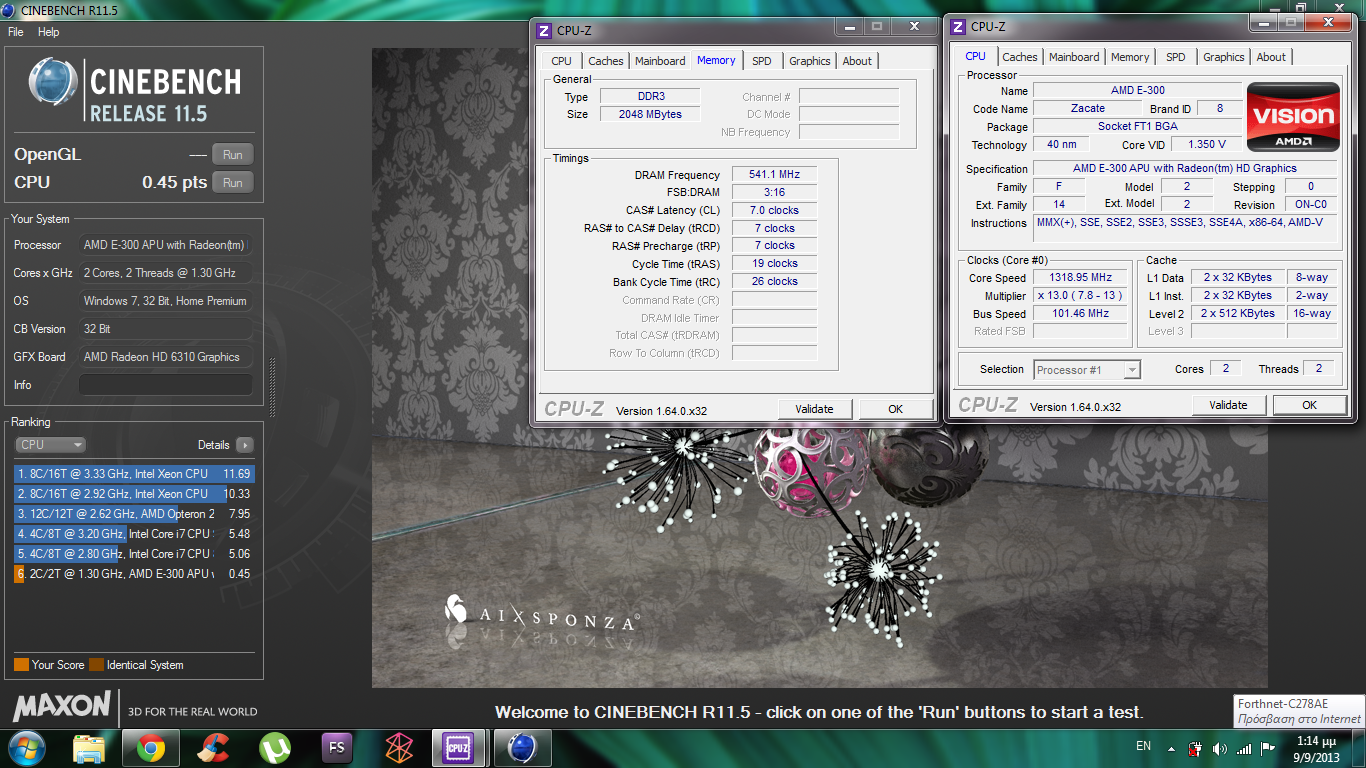
Task: Click the Show Desktop strip on taskbar
Action: tap(1358, 748)
